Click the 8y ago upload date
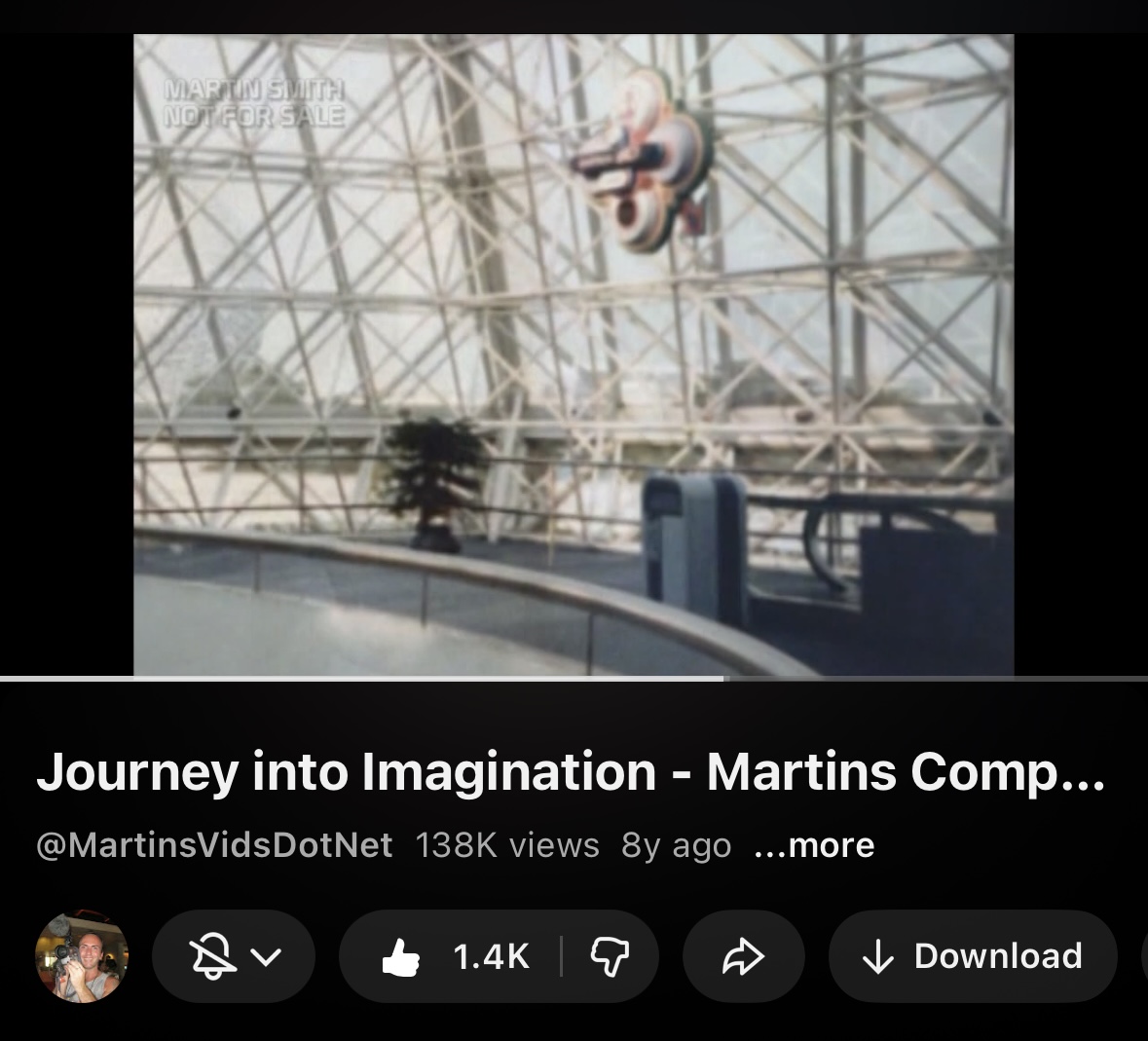This screenshot has height=1041, width=1148. (x=676, y=846)
